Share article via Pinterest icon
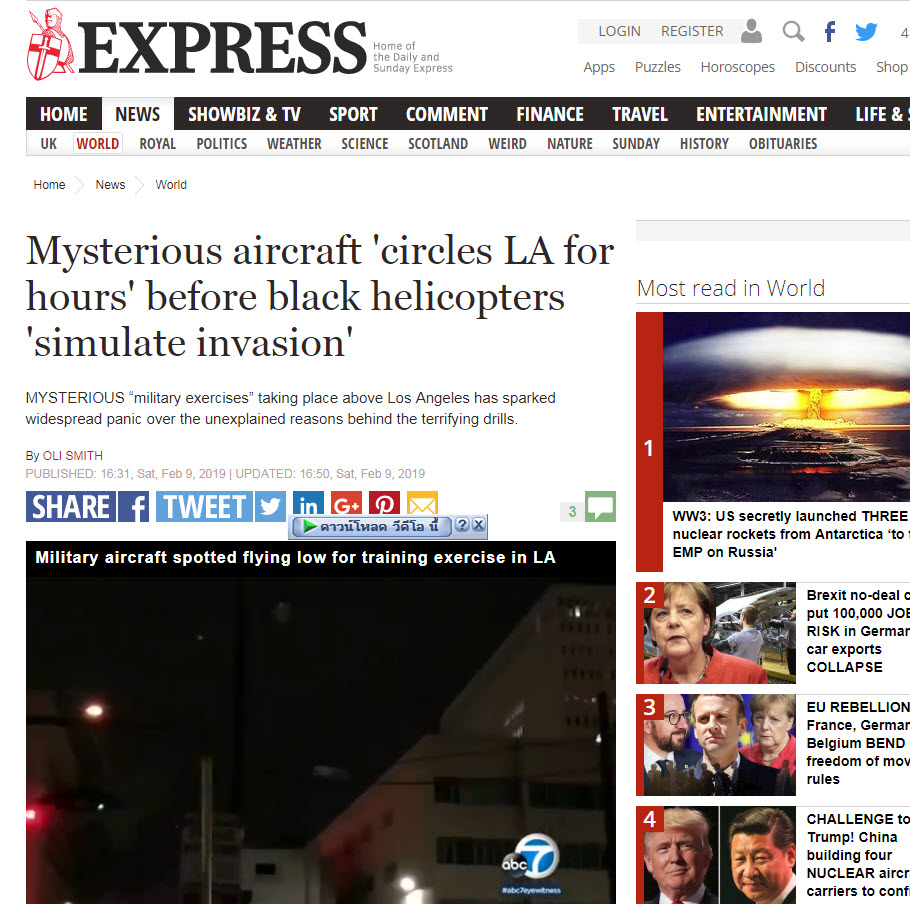910x904 pixels. point(384,502)
